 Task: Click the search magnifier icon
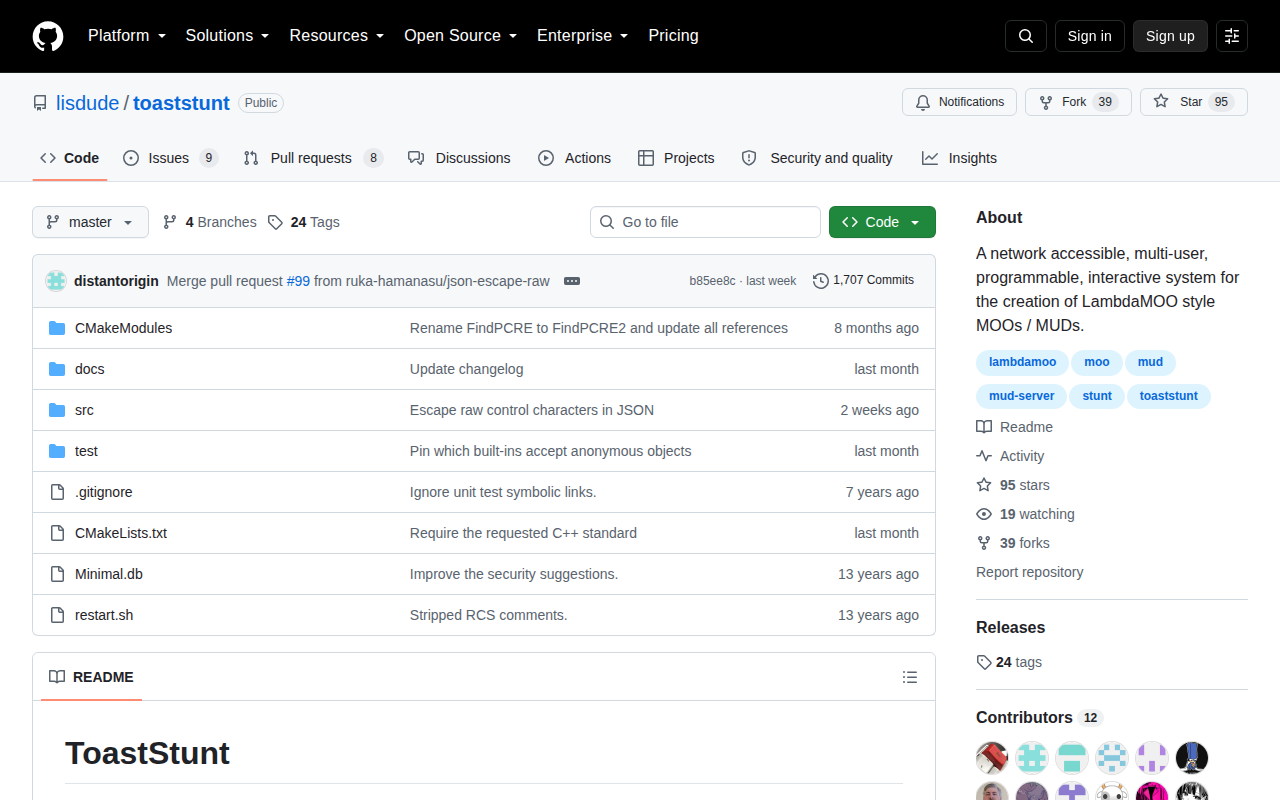click(1026, 36)
